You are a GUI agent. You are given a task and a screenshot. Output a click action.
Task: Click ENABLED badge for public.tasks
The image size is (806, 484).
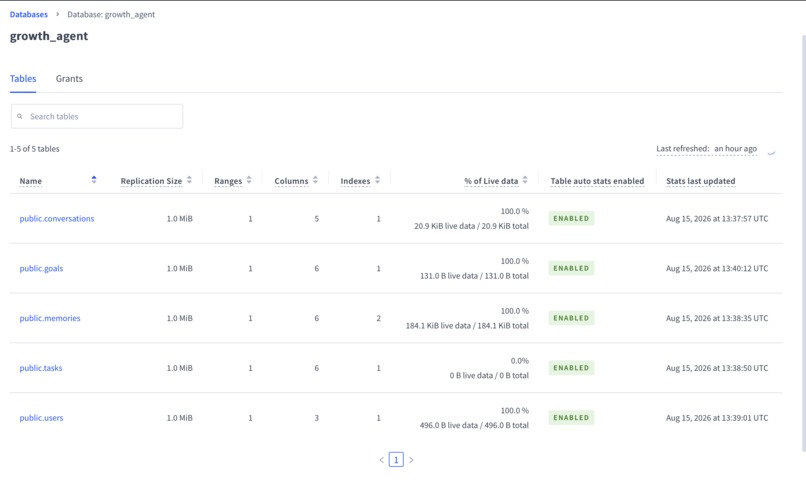(571, 368)
